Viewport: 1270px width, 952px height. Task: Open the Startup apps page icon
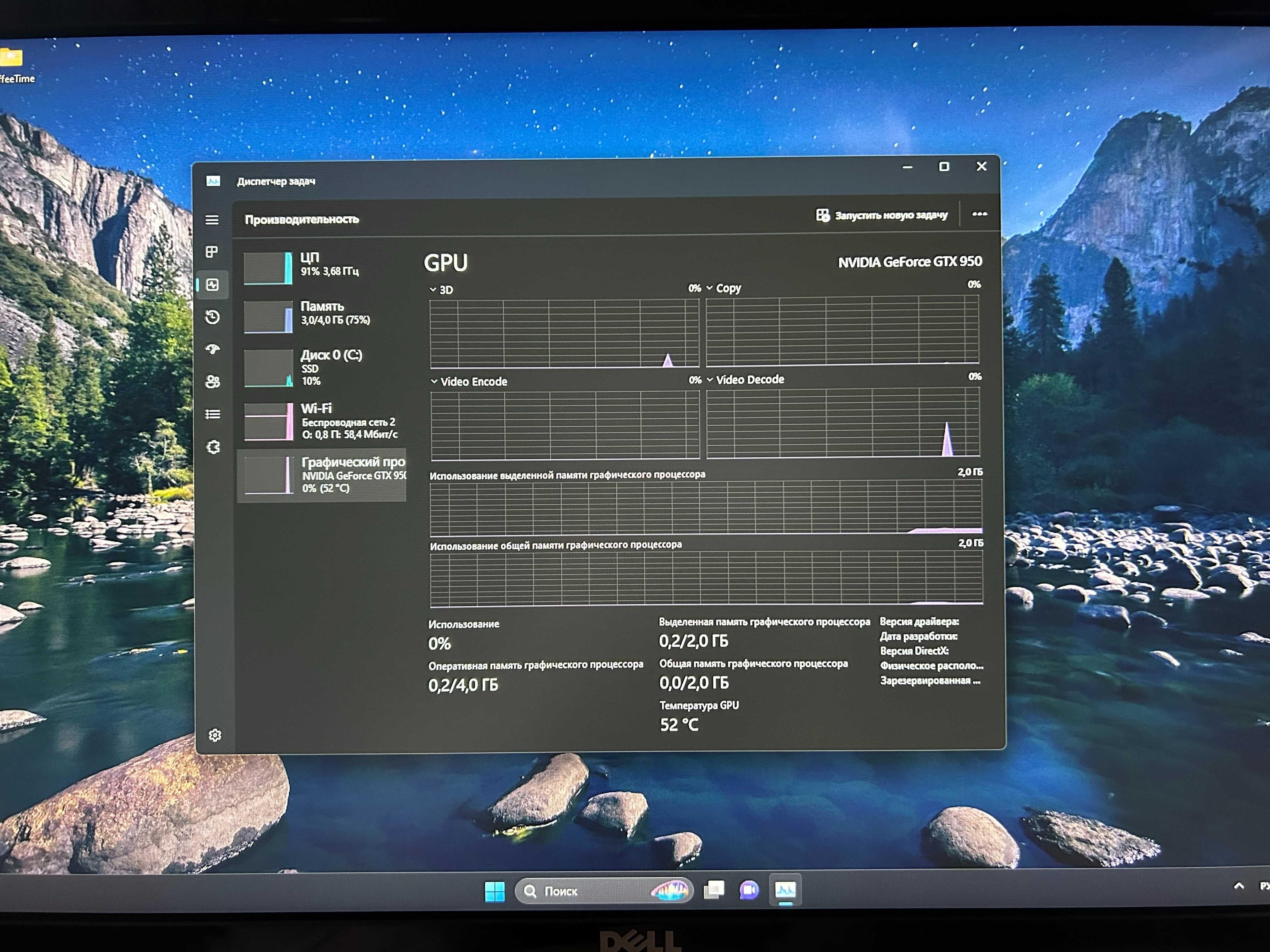pyautogui.click(x=212, y=349)
